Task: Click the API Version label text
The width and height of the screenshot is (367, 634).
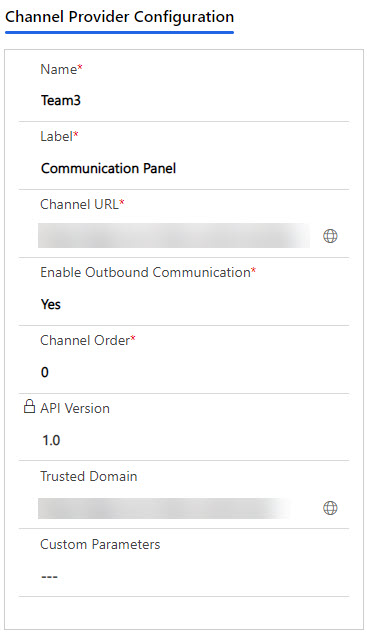Action: (x=75, y=408)
